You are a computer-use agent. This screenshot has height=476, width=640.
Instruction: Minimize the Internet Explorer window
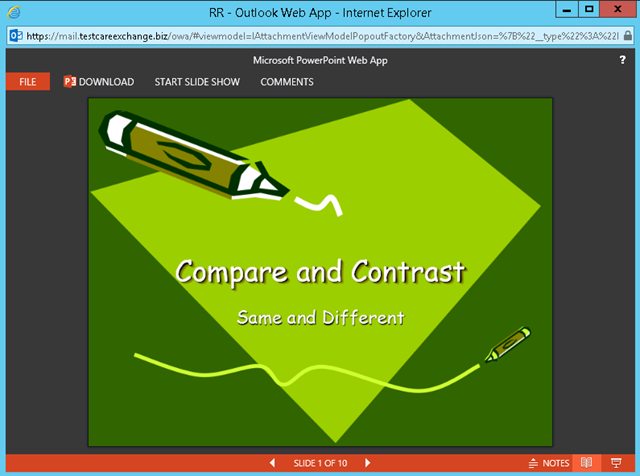pyautogui.click(x=567, y=9)
